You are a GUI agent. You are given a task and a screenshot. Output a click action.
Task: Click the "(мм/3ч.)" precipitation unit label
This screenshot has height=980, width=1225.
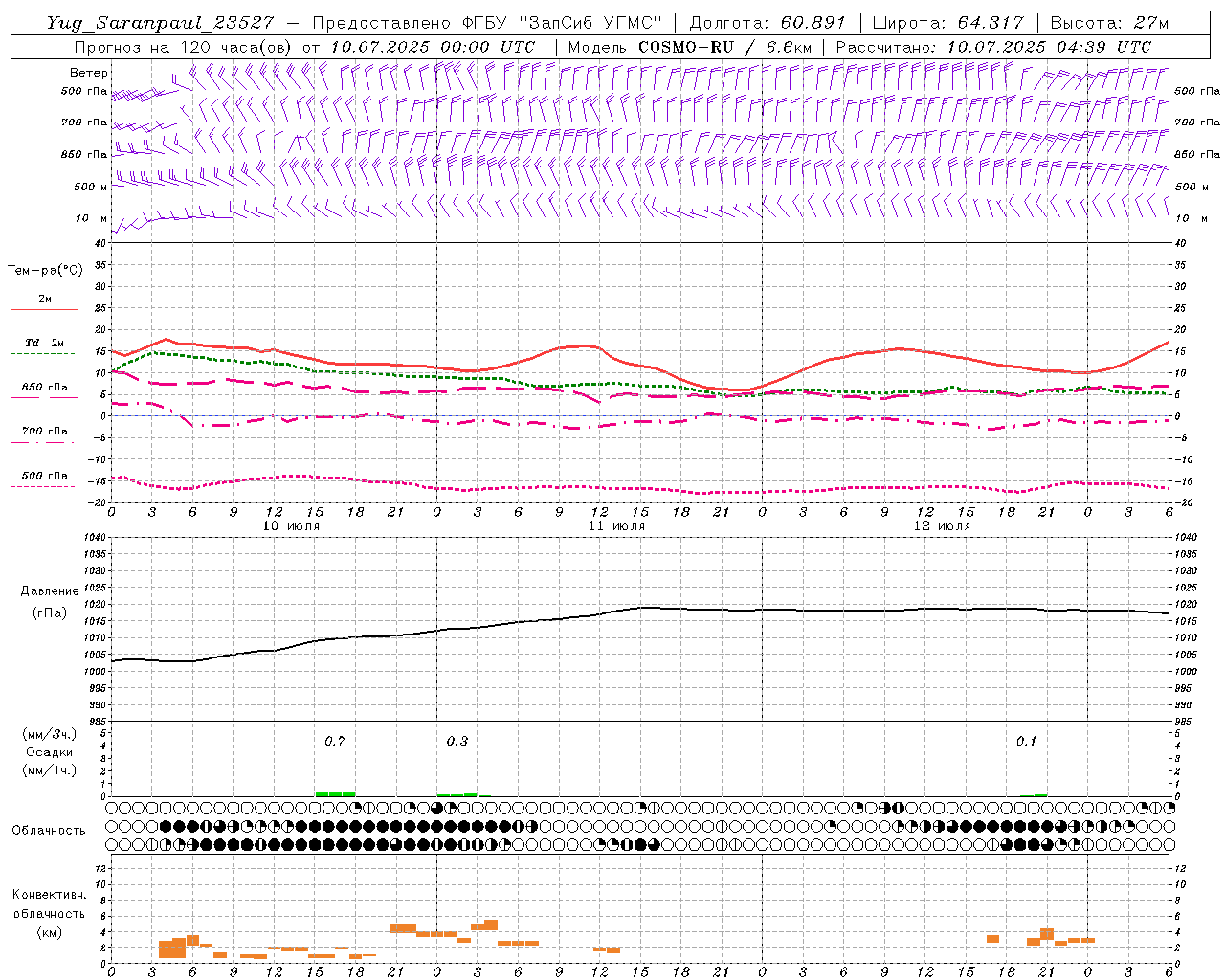50,734
